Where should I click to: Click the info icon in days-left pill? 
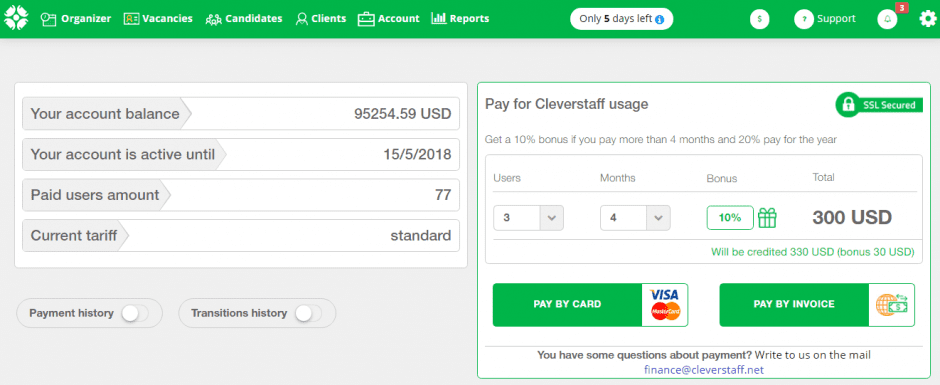pos(659,19)
